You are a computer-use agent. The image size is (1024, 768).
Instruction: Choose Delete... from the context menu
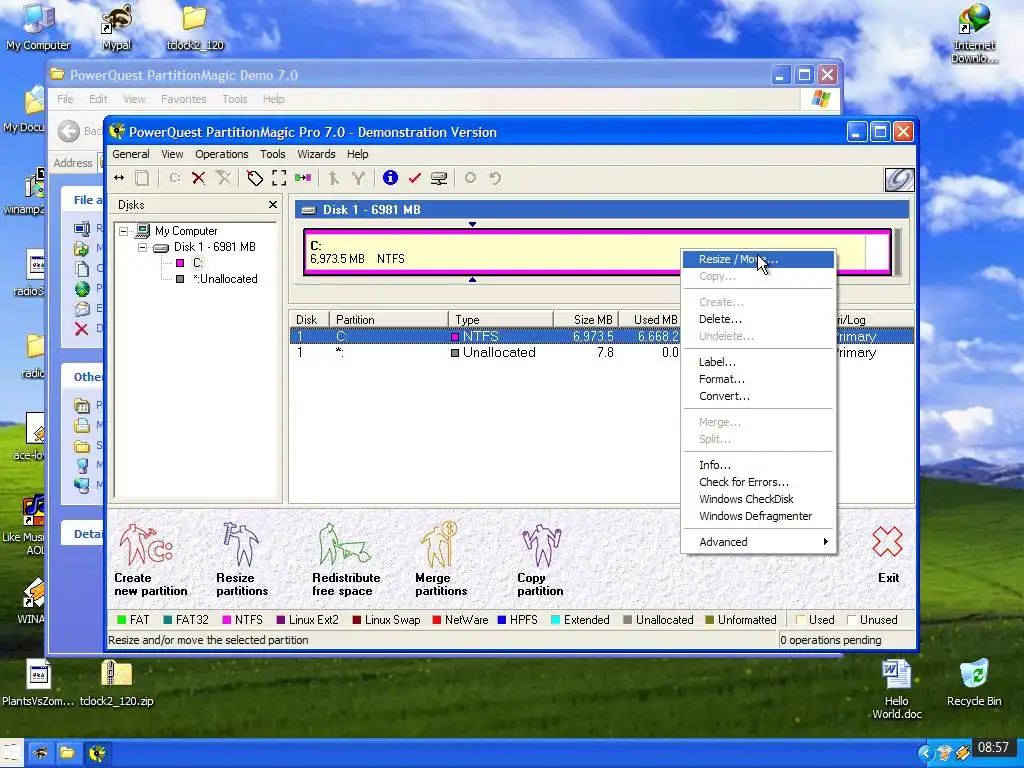click(x=758, y=319)
